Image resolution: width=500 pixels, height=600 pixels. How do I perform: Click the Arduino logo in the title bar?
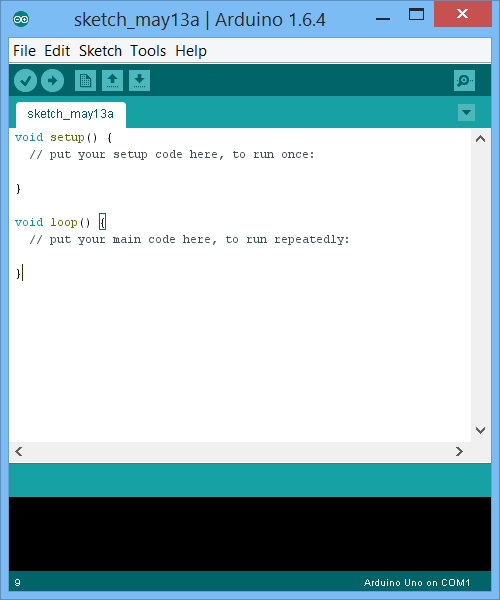coord(21,19)
